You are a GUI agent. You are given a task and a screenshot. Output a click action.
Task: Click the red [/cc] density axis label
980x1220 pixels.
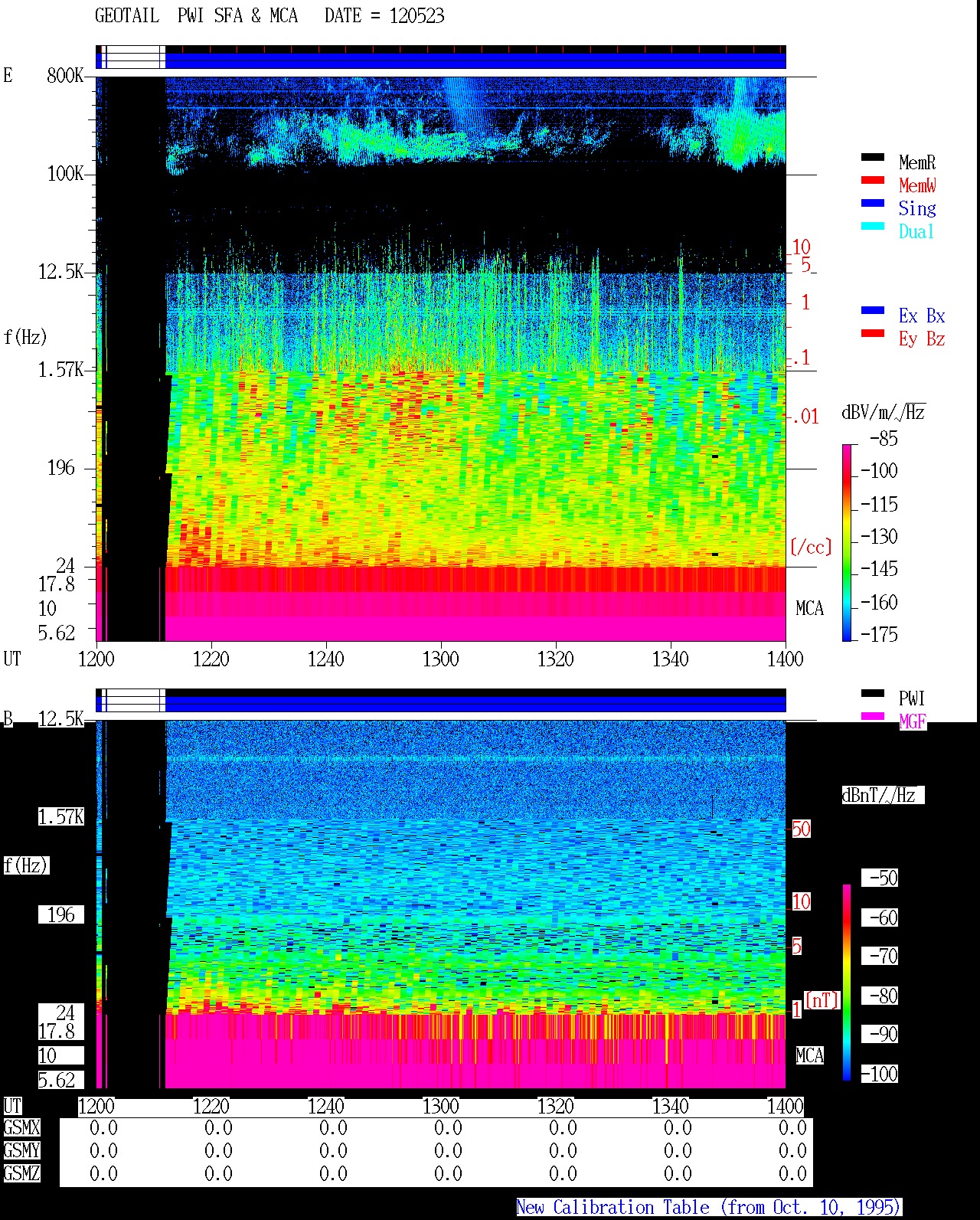811,547
